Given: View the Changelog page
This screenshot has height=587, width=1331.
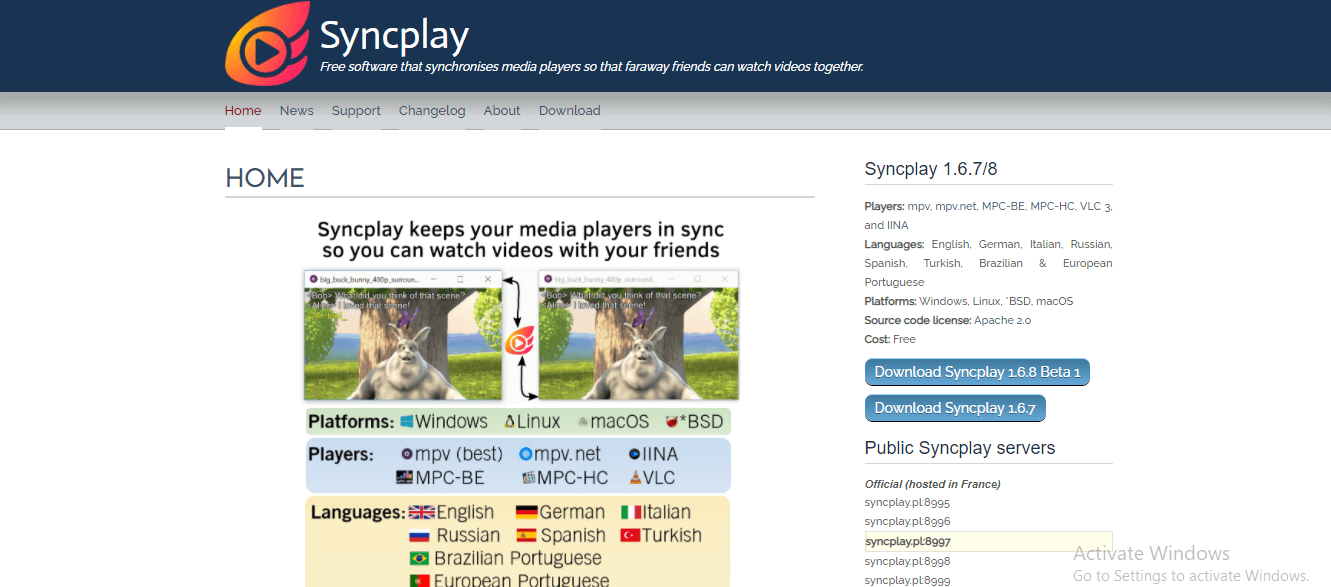Looking at the screenshot, I should (x=432, y=111).
